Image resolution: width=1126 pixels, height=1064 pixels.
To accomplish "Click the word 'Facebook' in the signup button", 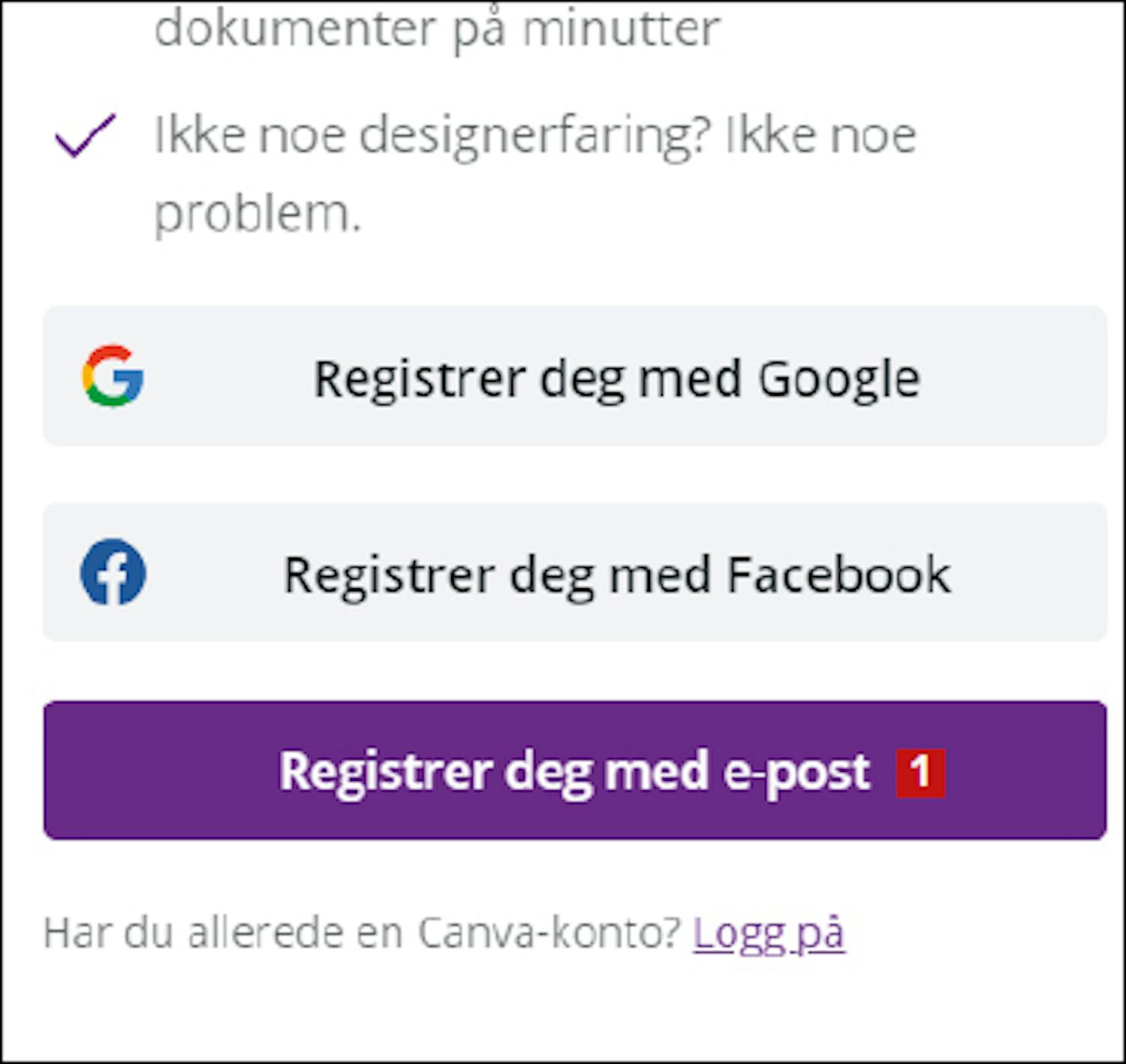I will click(838, 575).
